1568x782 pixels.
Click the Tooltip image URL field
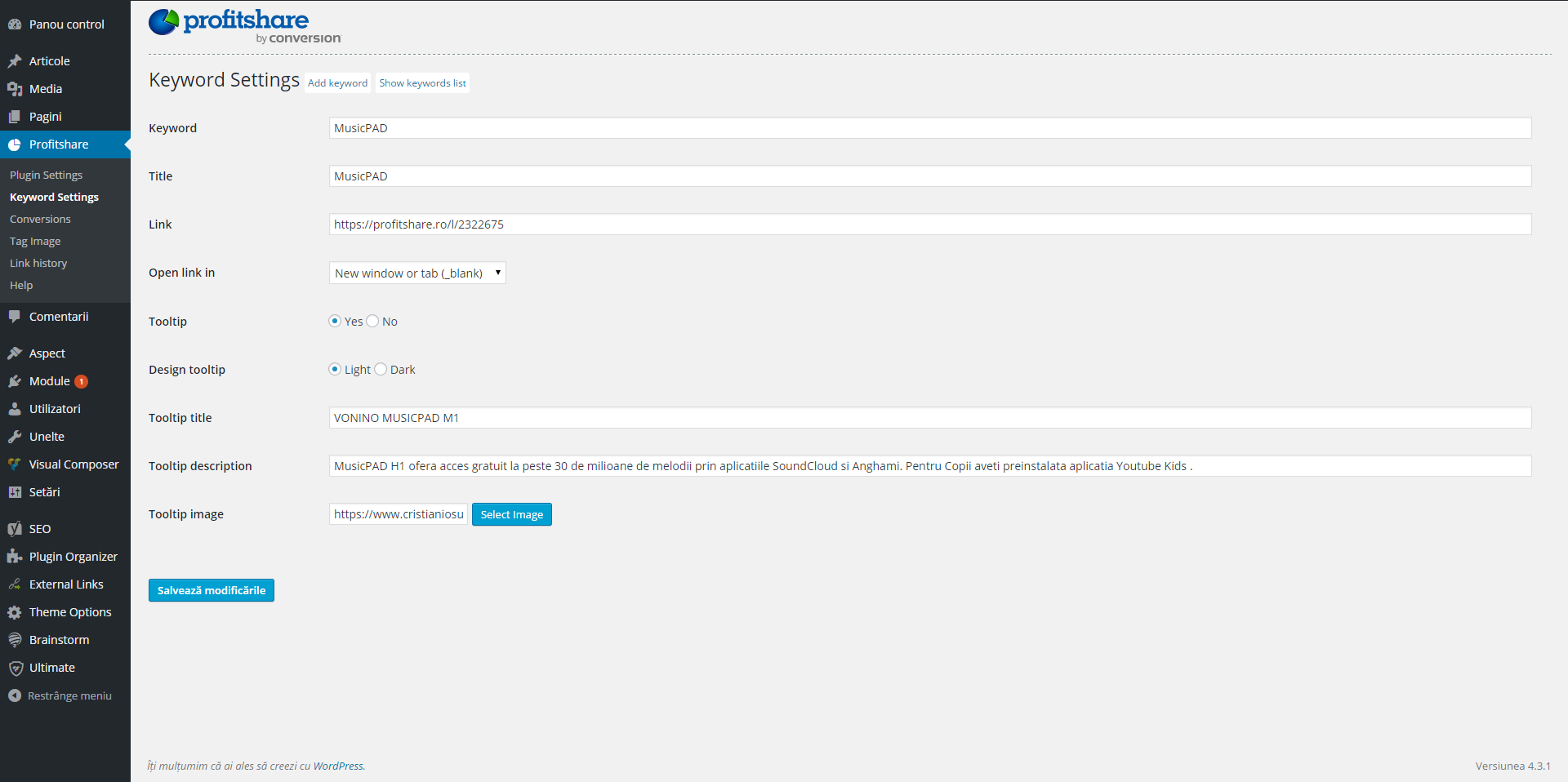pyautogui.click(x=399, y=514)
